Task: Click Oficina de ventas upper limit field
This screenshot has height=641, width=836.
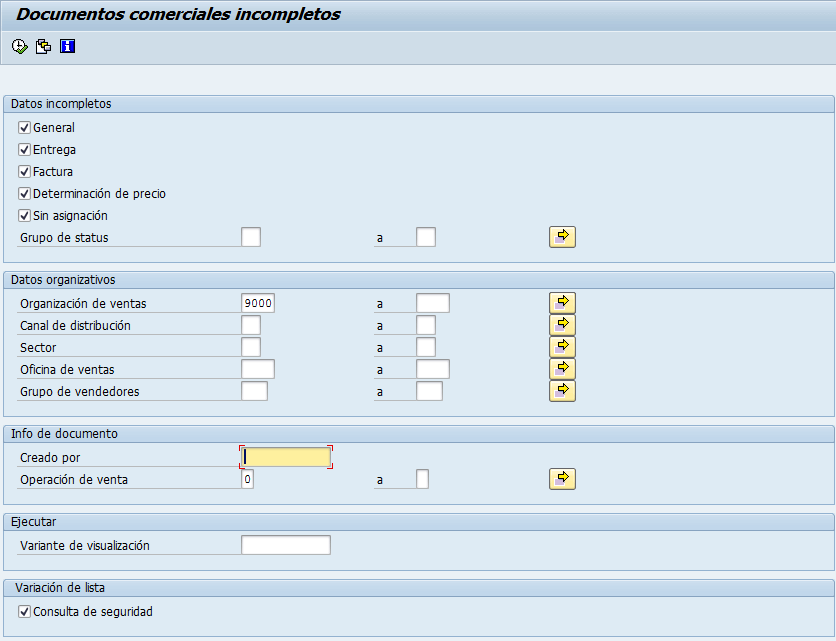Action: coord(432,369)
